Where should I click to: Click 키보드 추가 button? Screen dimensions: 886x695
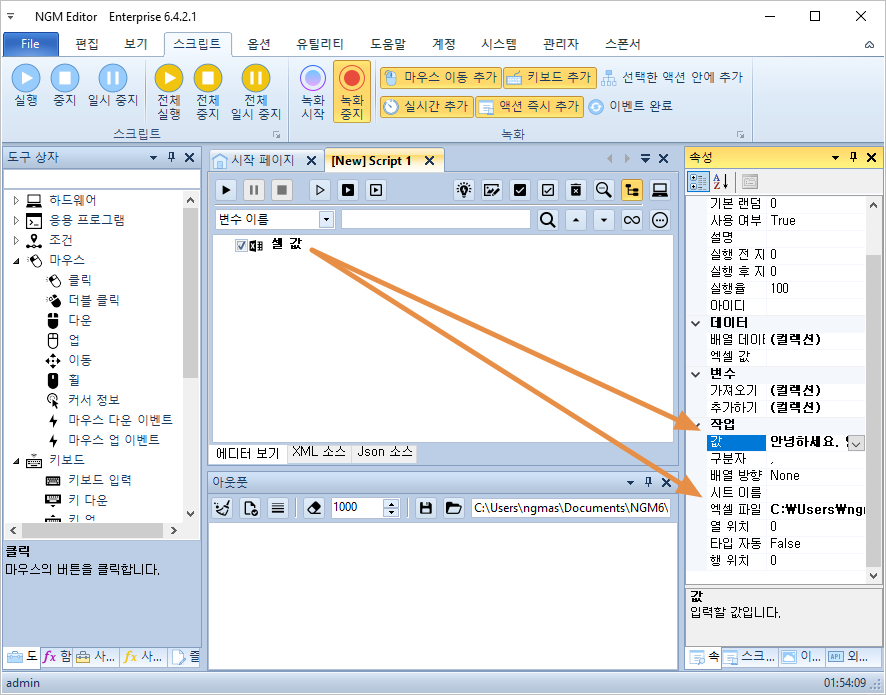click(550, 77)
